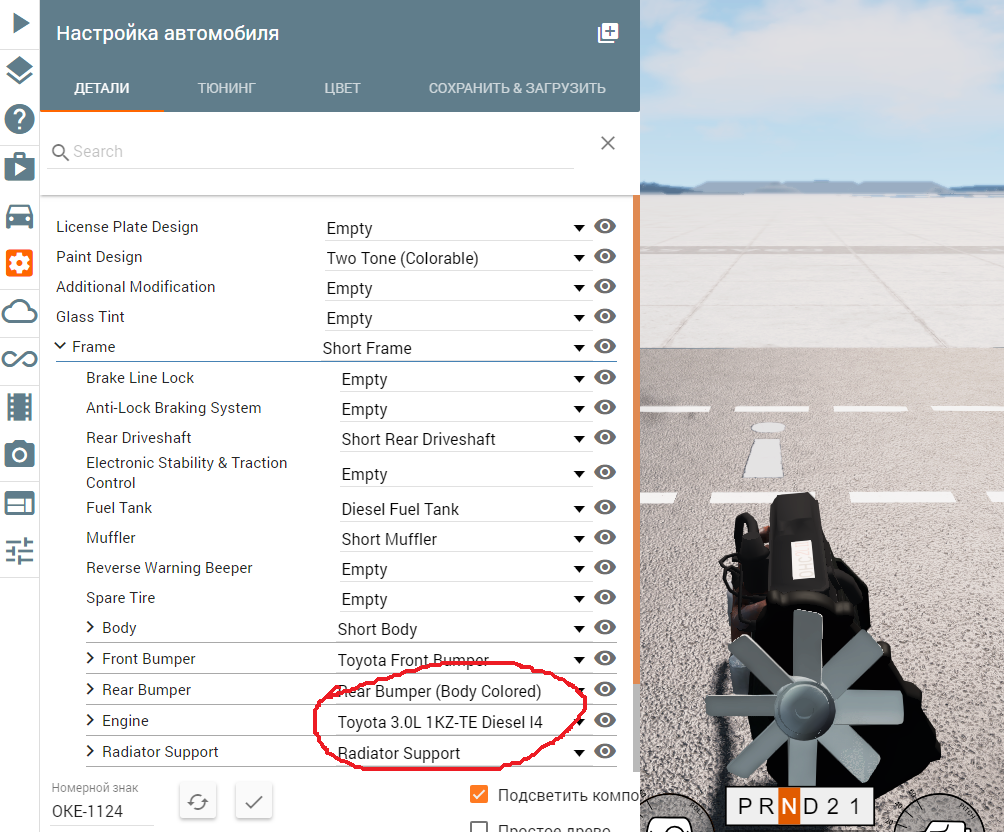Screen dimensions: 1004x832
Task: Open the briefcase with play symbol icon
Action: click(20, 167)
